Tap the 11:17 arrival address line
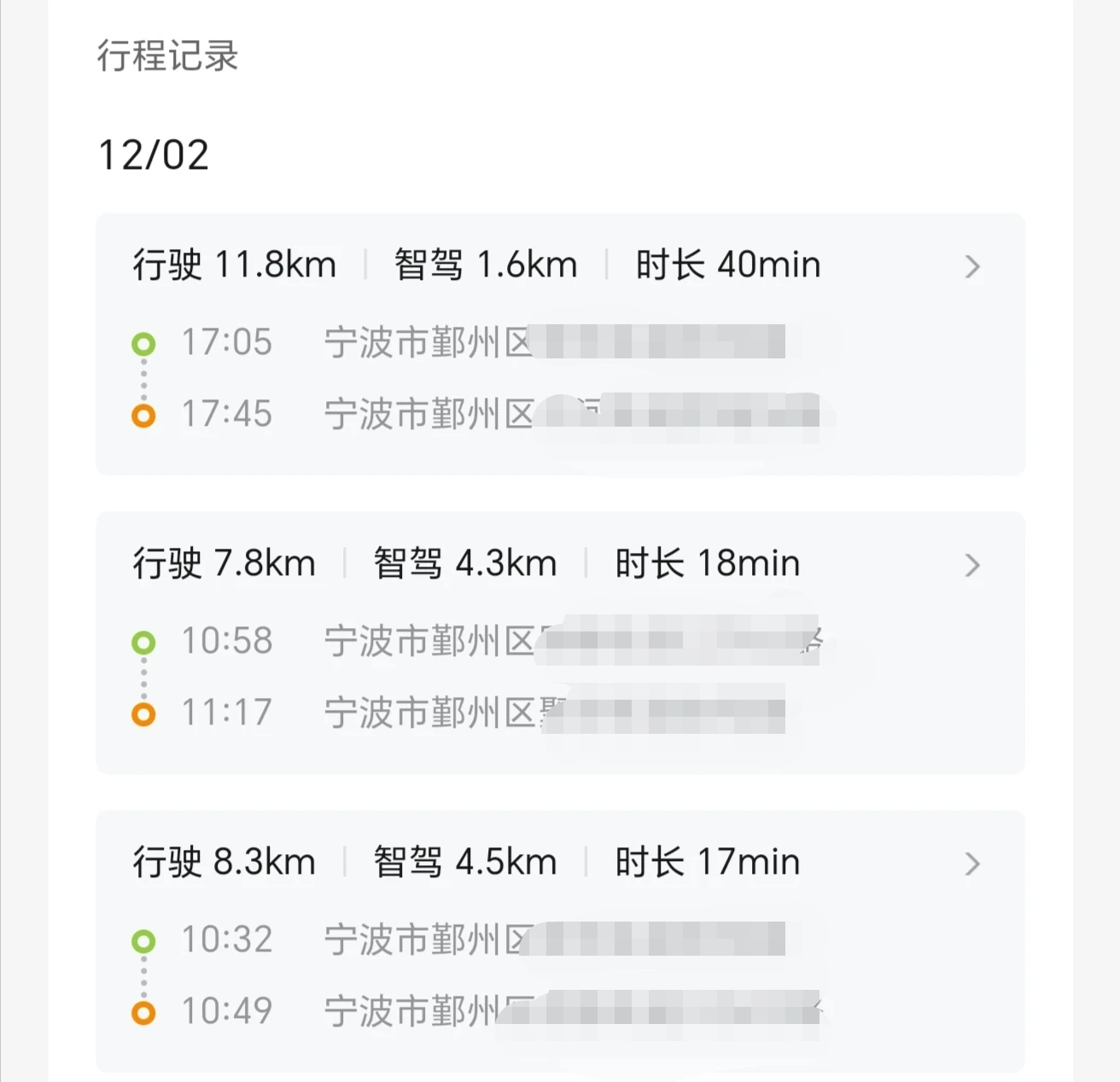This screenshot has height=1082, width=1120. [553, 713]
